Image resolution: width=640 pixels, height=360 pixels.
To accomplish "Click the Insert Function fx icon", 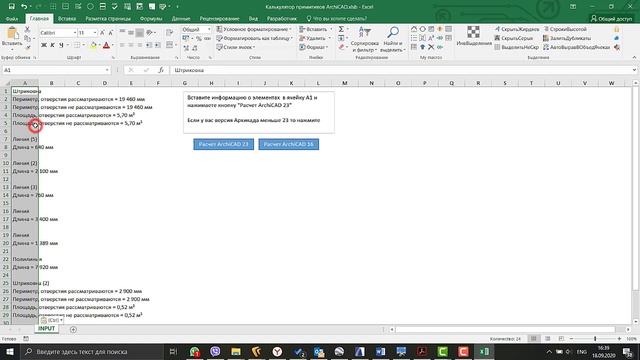I will pos(161,70).
